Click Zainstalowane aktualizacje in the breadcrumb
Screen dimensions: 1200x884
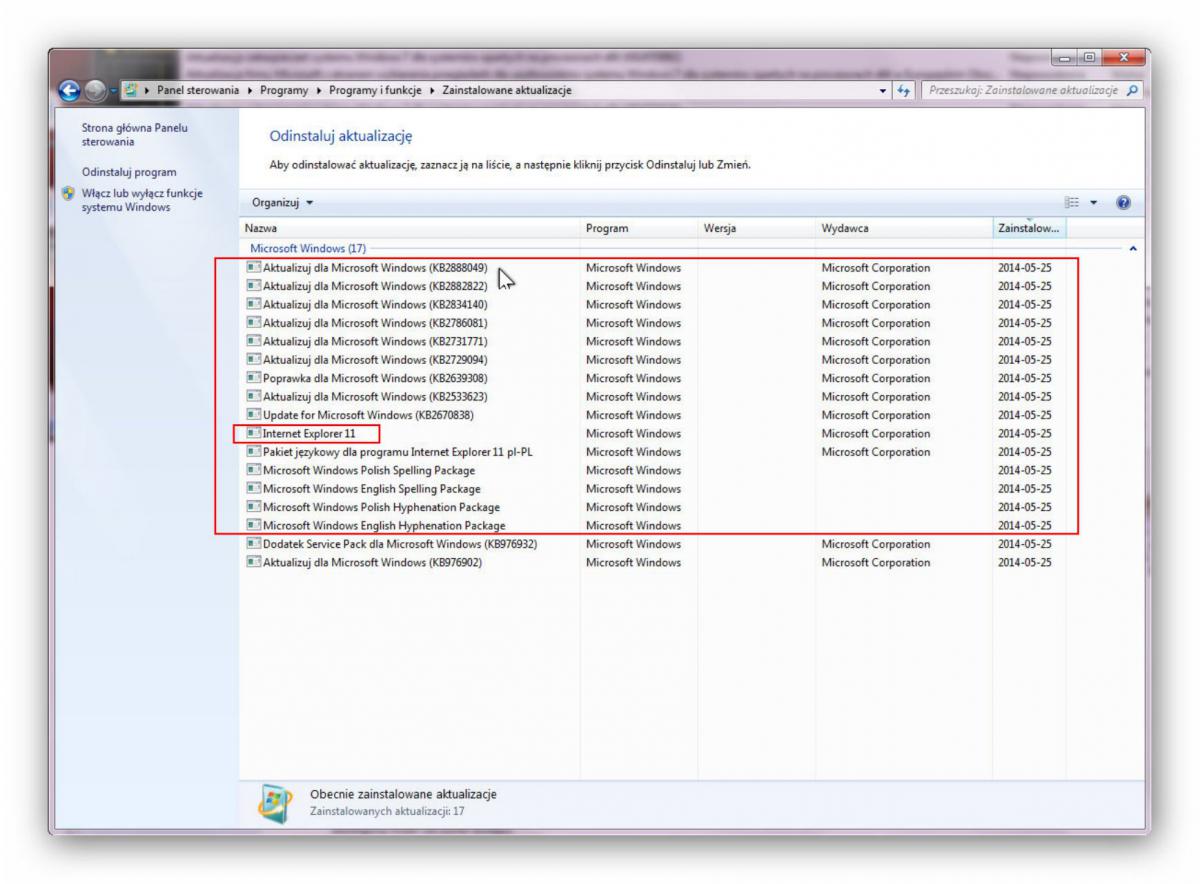(x=507, y=91)
